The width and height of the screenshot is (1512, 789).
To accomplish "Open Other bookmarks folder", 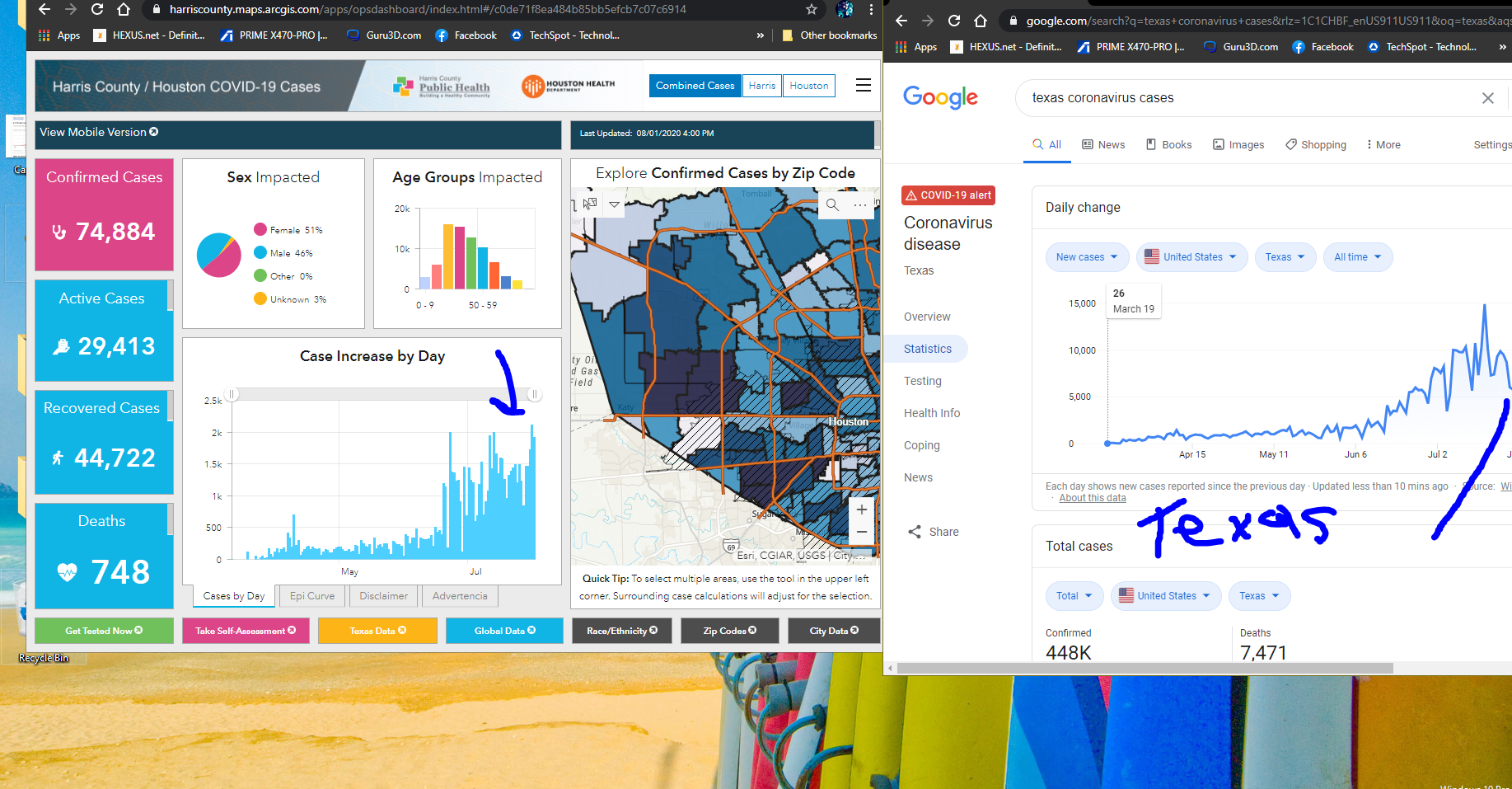I will tap(829, 35).
